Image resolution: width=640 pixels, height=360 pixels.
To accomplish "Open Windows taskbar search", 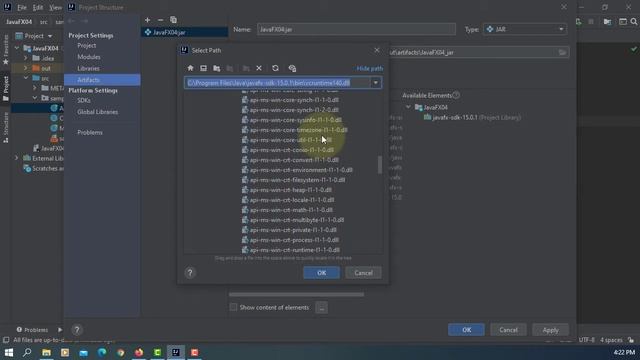I will pos(27,352).
